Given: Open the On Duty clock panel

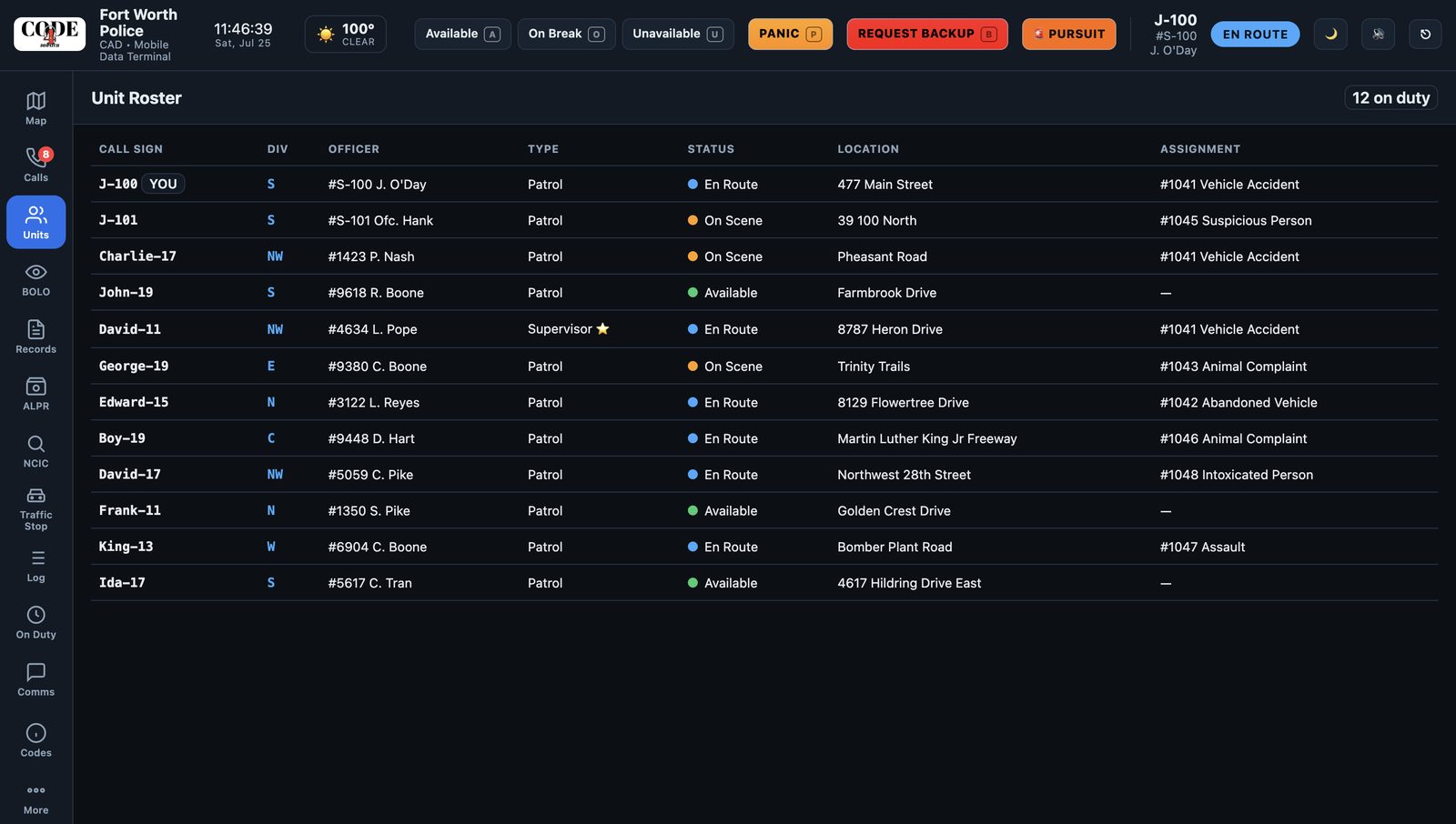Looking at the screenshot, I should (35, 622).
